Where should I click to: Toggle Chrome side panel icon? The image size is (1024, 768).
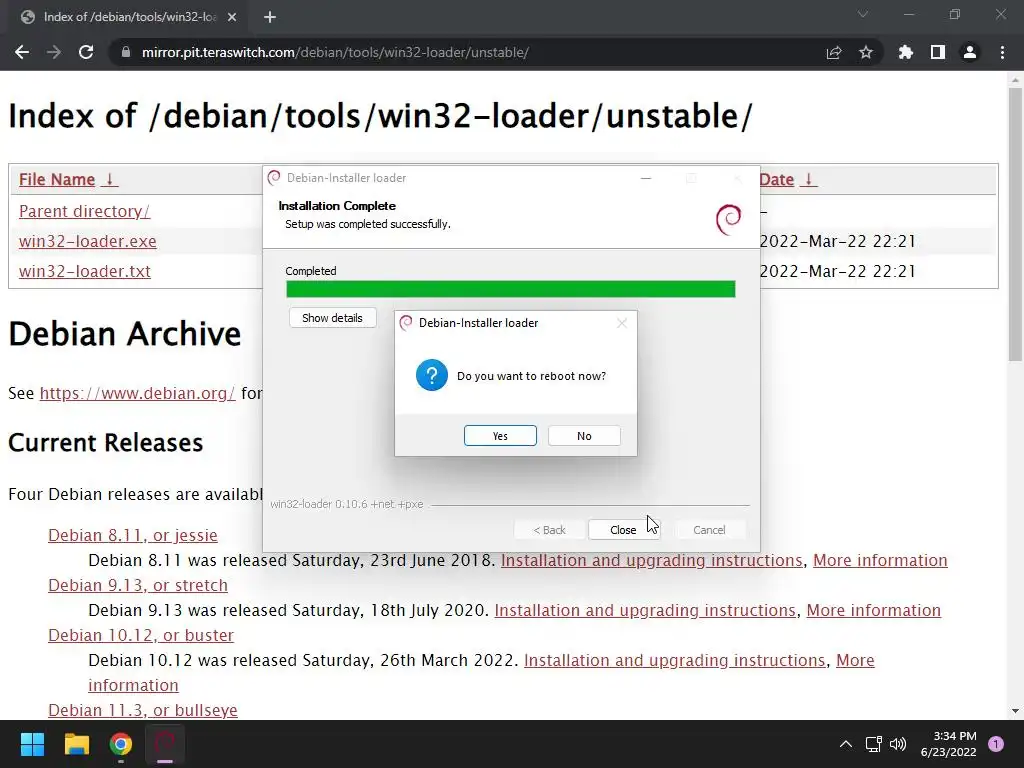click(938, 52)
